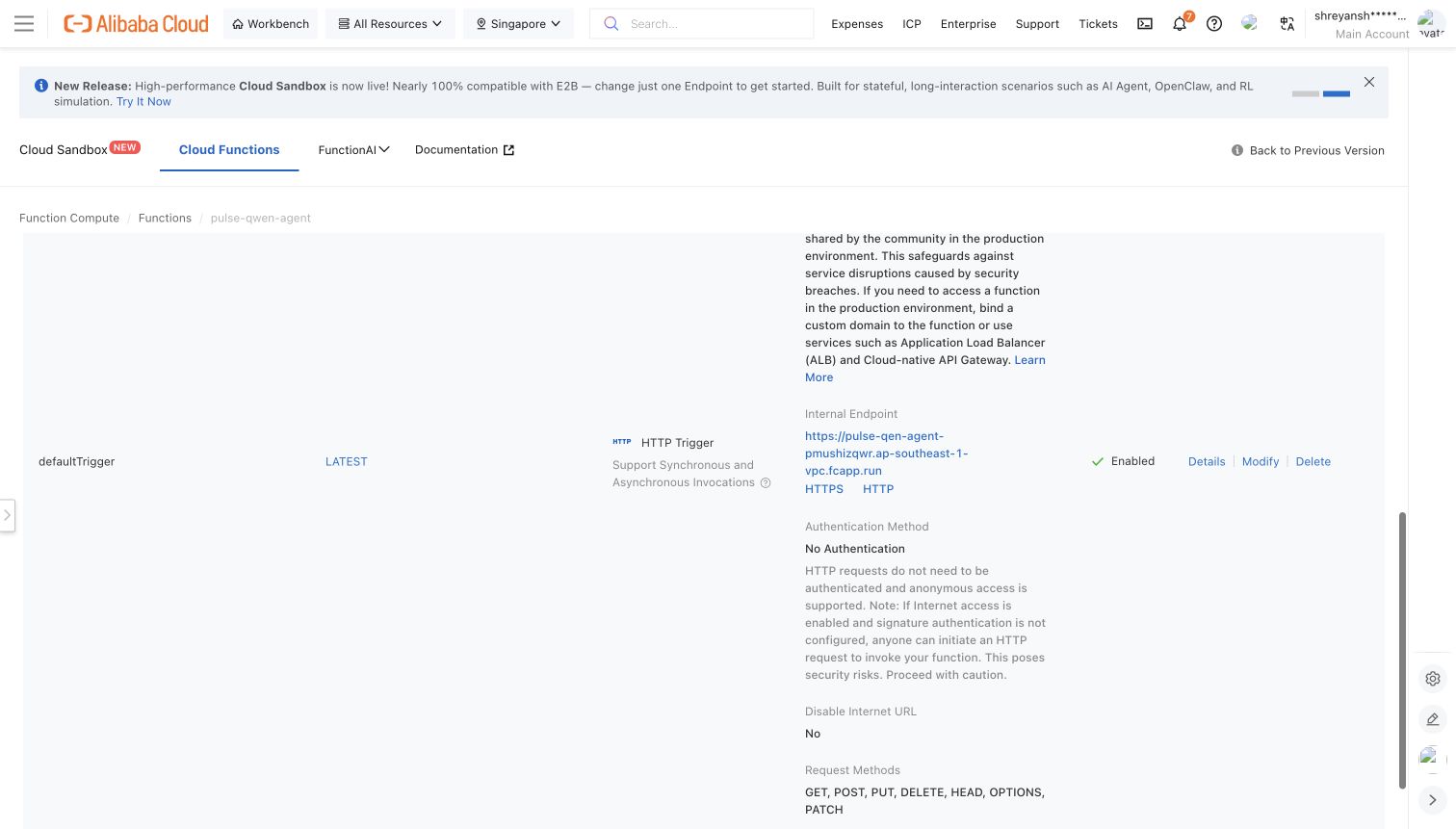Open the All Resources dropdown

(390, 24)
